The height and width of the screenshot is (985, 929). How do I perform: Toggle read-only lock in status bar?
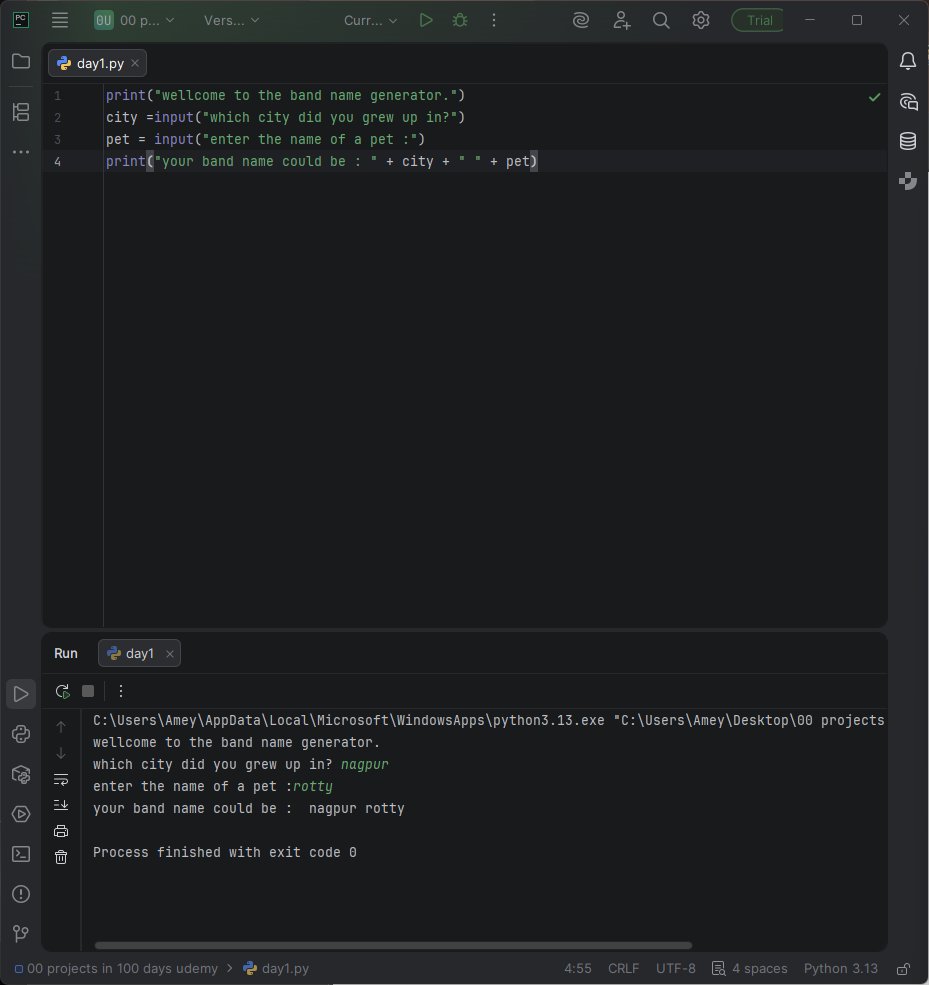(903, 969)
